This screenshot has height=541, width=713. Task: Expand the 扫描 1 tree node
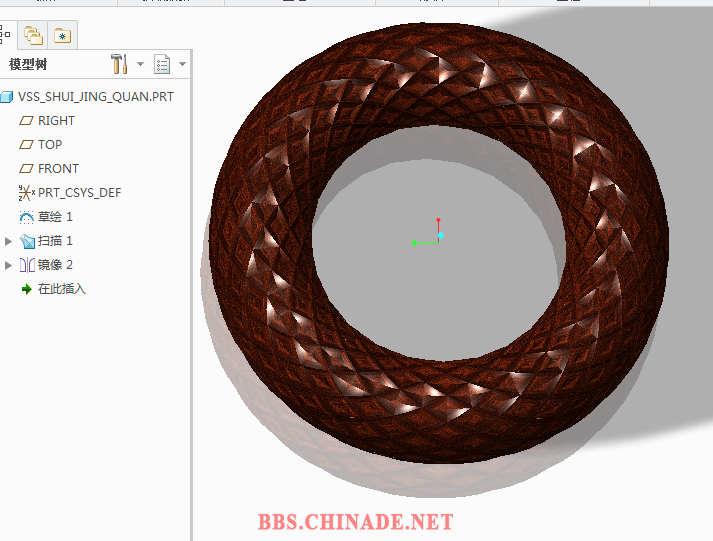pos(10,241)
